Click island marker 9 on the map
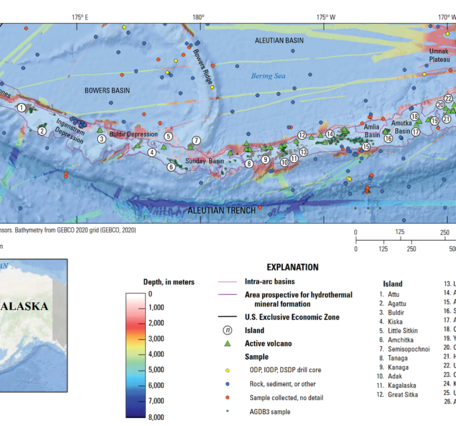The height and width of the screenshot is (426, 456). (265, 160)
